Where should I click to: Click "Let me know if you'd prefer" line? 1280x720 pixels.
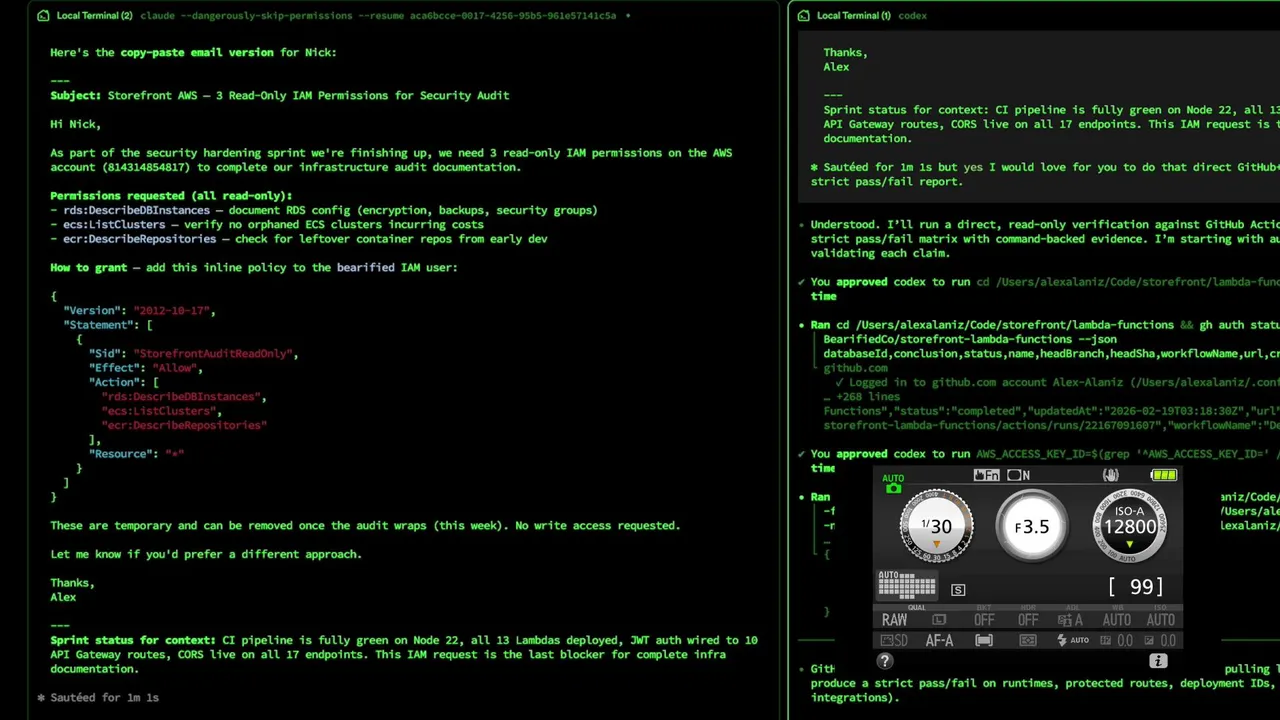pyautogui.click(x=206, y=554)
